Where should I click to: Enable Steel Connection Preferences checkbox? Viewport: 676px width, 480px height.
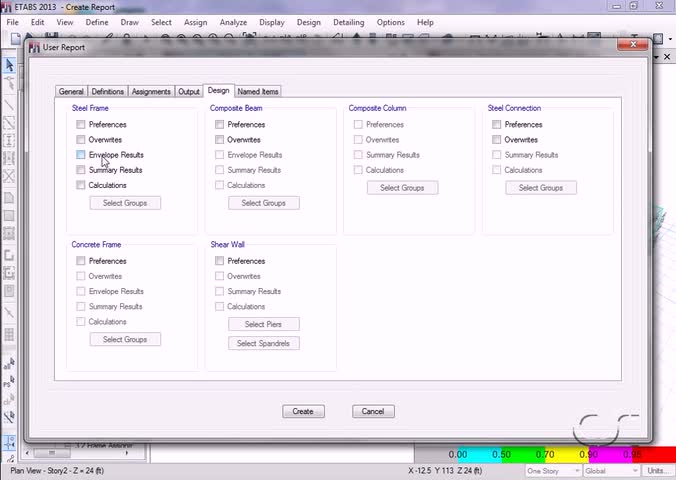pos(497,125)
